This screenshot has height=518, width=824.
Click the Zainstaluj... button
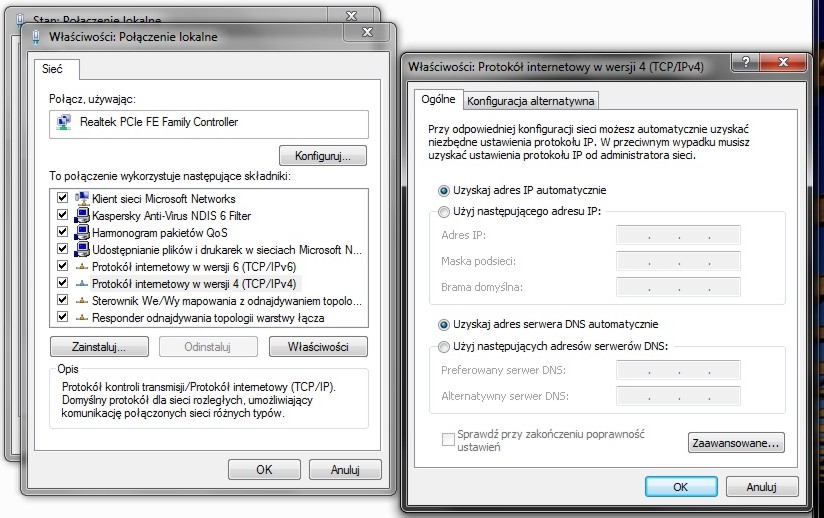(99, 347)
